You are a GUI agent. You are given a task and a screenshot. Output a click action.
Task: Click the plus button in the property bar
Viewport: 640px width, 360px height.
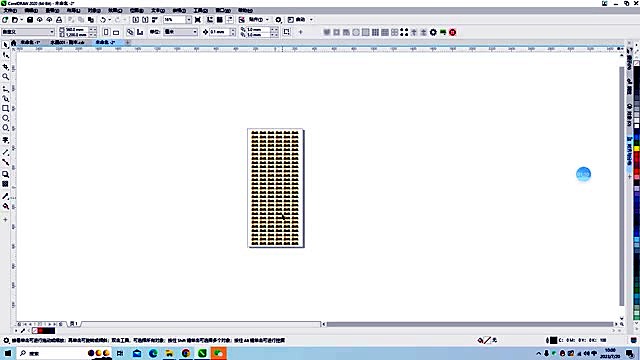301,32
